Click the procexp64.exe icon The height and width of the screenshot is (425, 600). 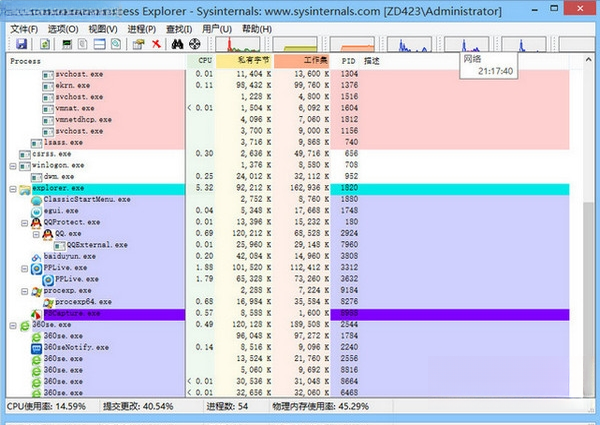(x=48, y=303)
